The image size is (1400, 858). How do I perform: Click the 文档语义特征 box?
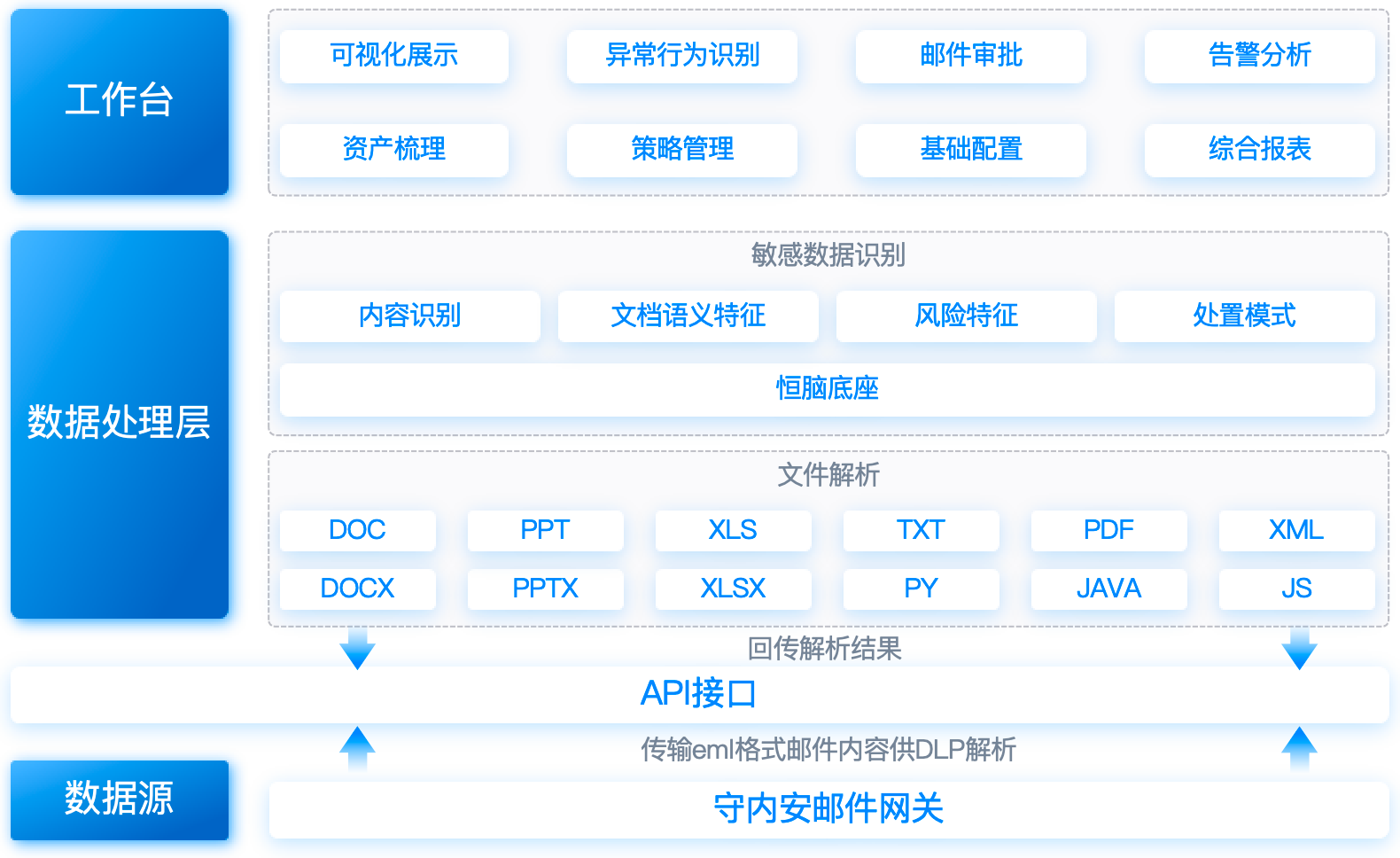[688, 316]
